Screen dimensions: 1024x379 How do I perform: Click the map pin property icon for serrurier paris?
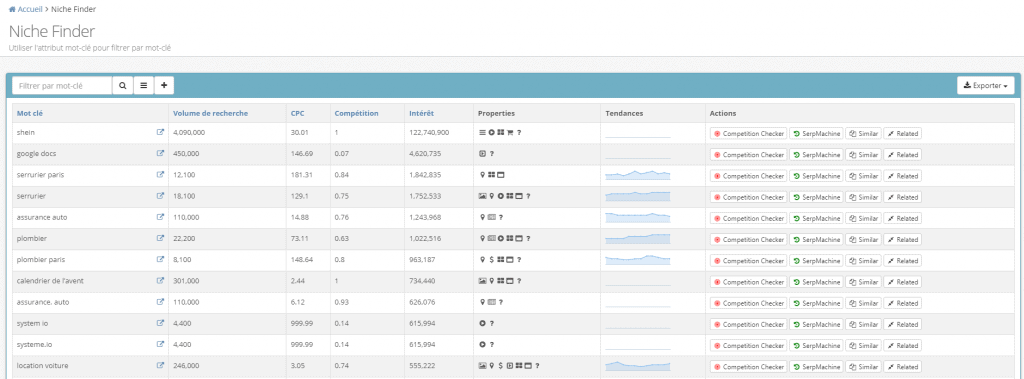coord(483,174)
